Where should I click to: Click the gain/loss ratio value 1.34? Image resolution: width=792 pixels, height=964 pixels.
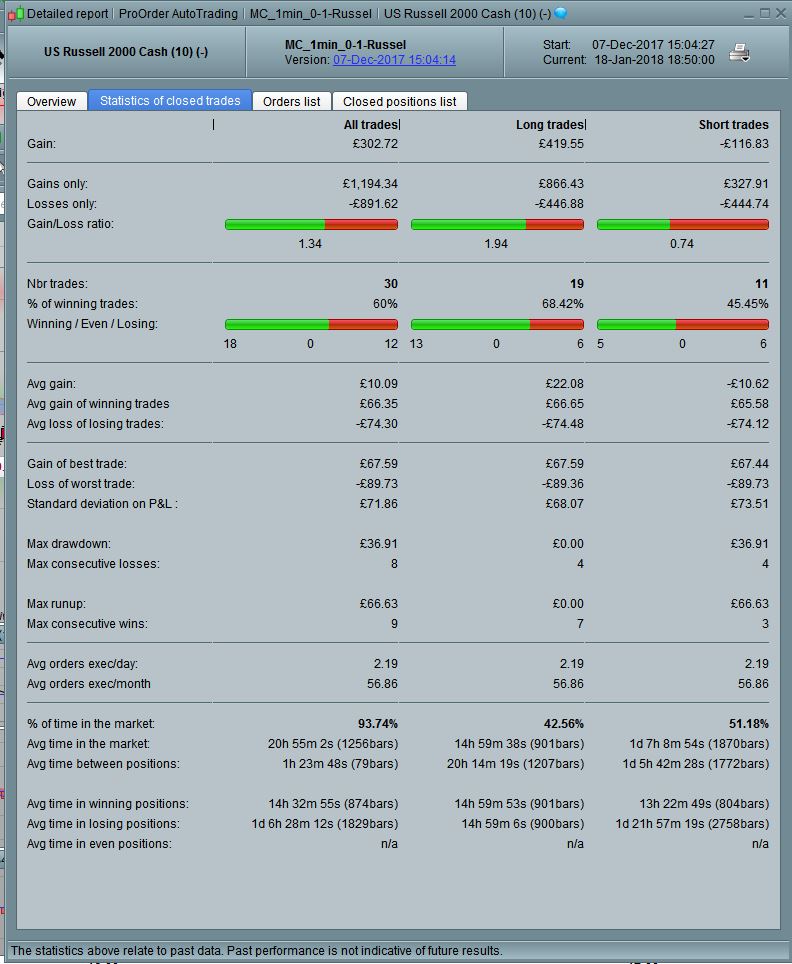coord(310,244)
